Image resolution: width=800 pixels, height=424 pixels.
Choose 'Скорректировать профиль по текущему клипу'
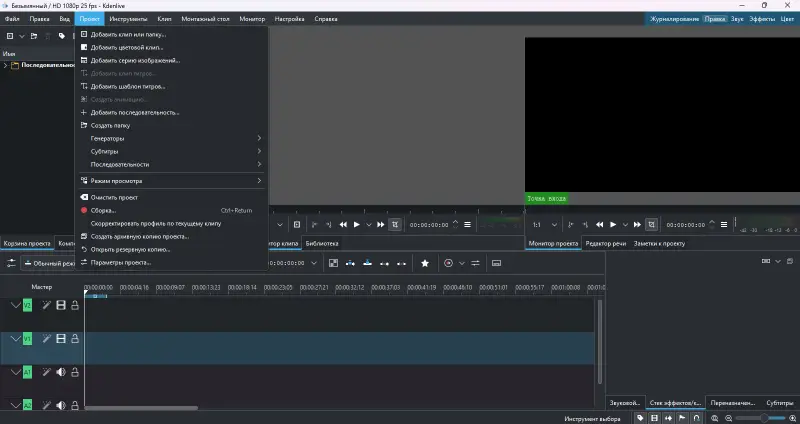171,223
